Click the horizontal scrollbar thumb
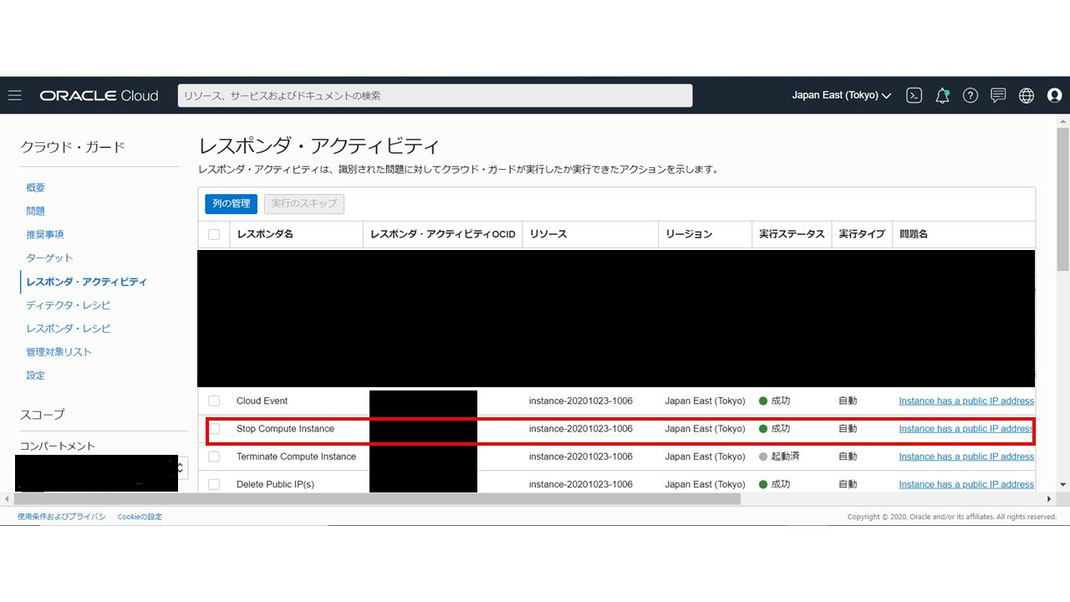Image resolution: width=1070 pixels, height=602 pixels. pos(376,499)
